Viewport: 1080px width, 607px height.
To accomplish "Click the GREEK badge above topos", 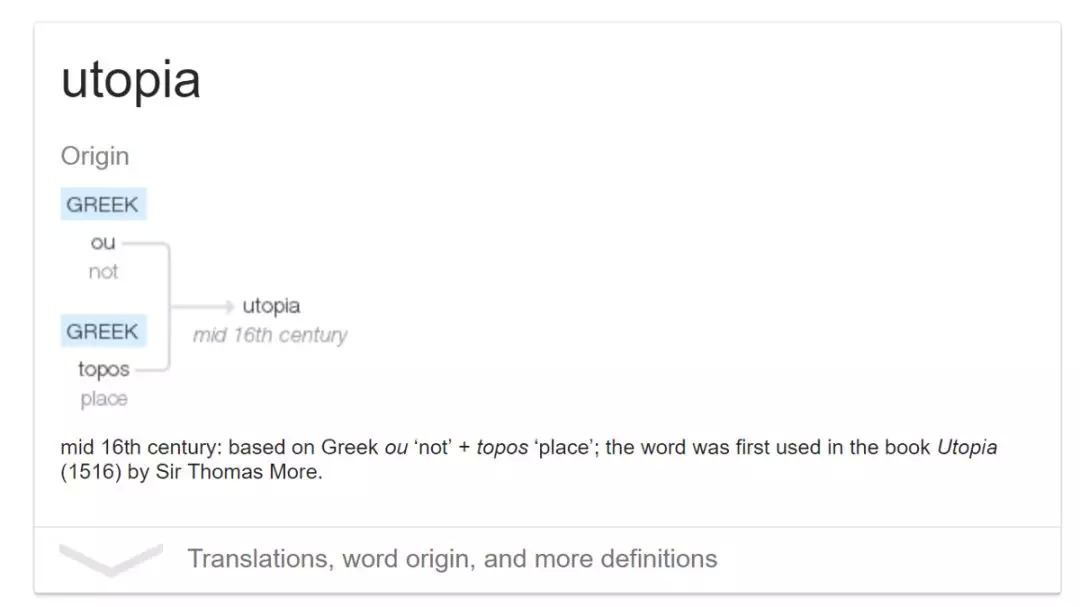I will 102,331.
